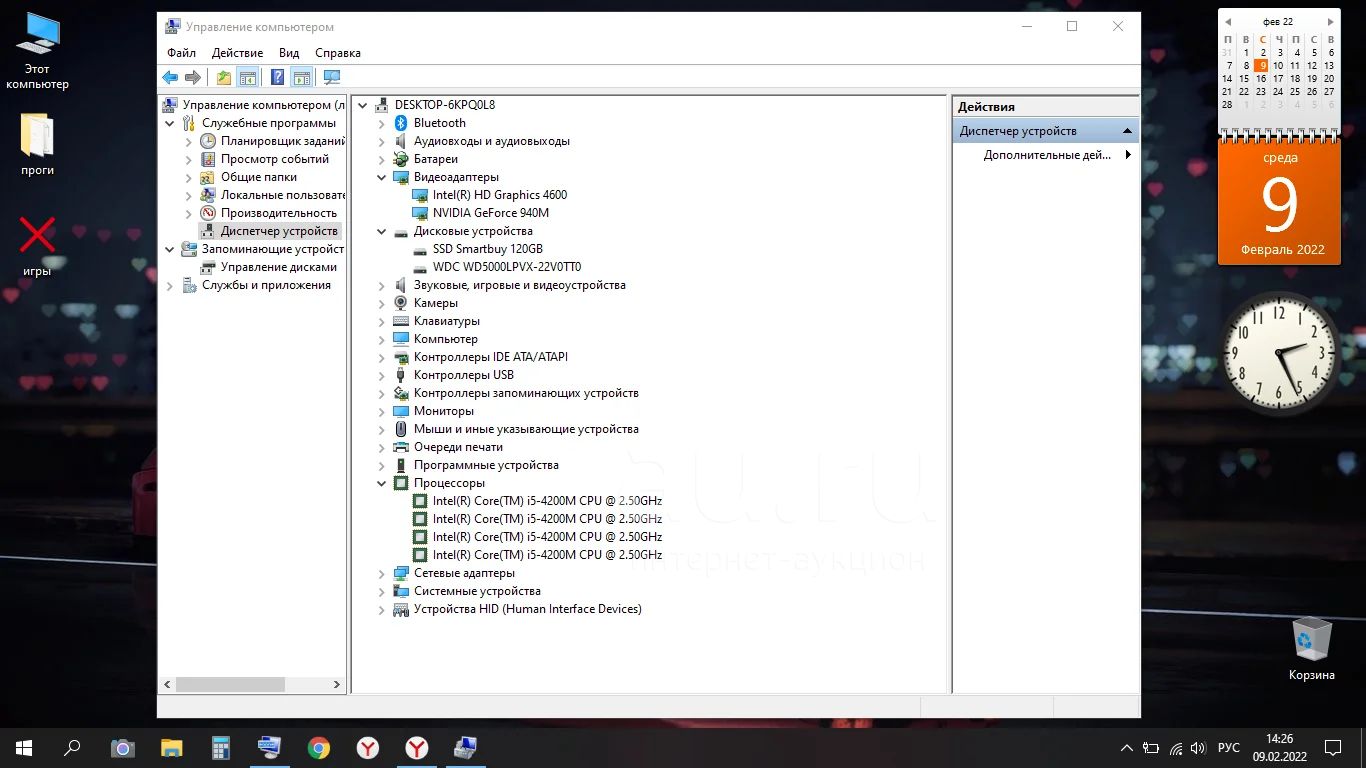Screen dimensions: 1366x768
Task: Click the Звуковые, игровые и видеоустройства icon
Action: point(401,285)
